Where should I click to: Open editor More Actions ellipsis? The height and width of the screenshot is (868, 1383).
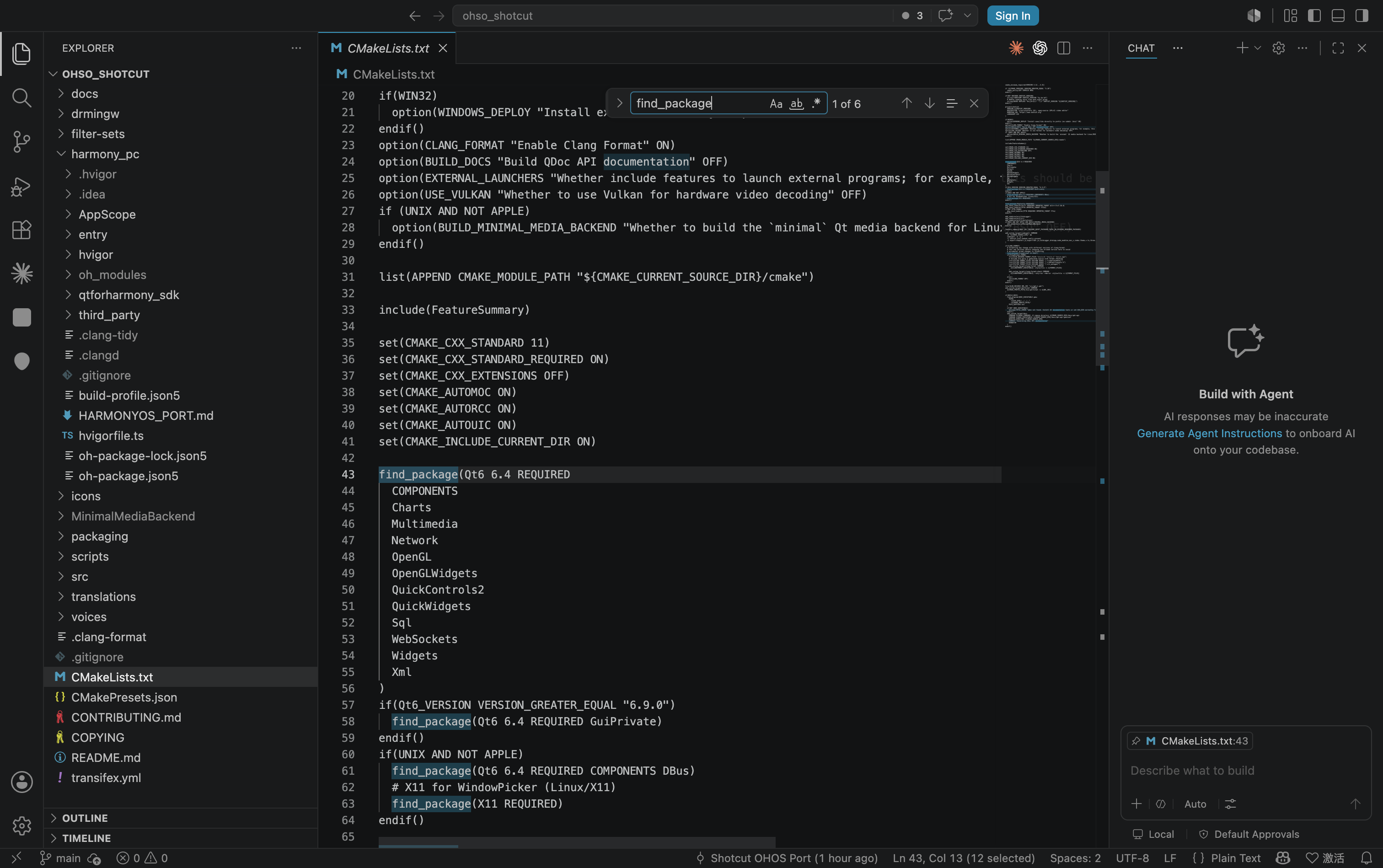[1088, 48]
